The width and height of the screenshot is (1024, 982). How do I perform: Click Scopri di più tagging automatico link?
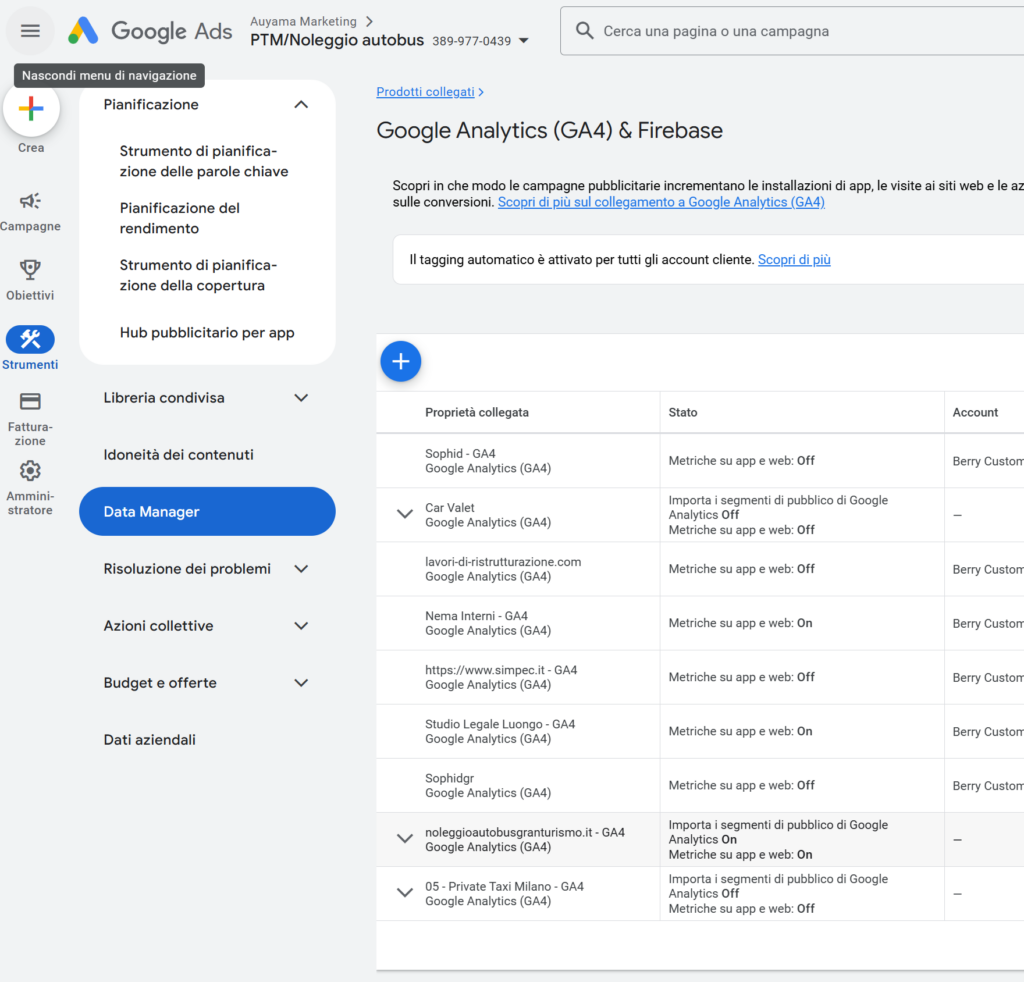(x=794, y=260)
